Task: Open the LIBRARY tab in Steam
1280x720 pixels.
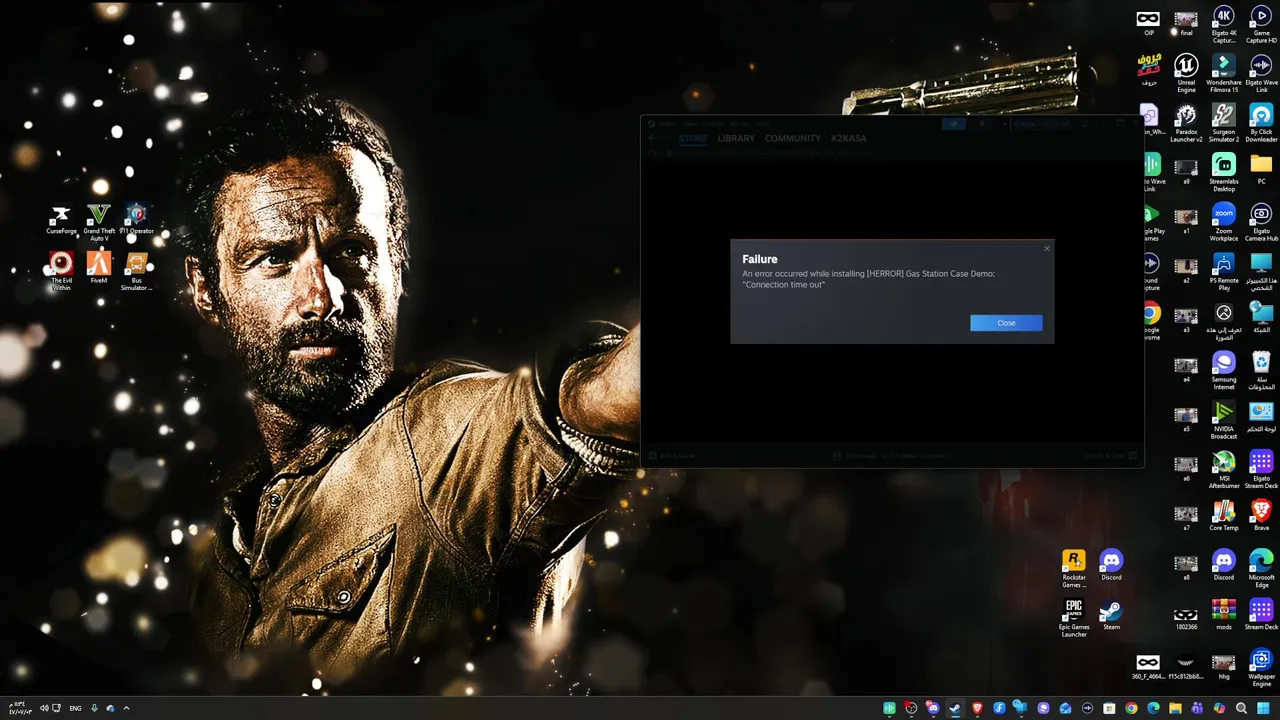Action: [x=736, y=138]
